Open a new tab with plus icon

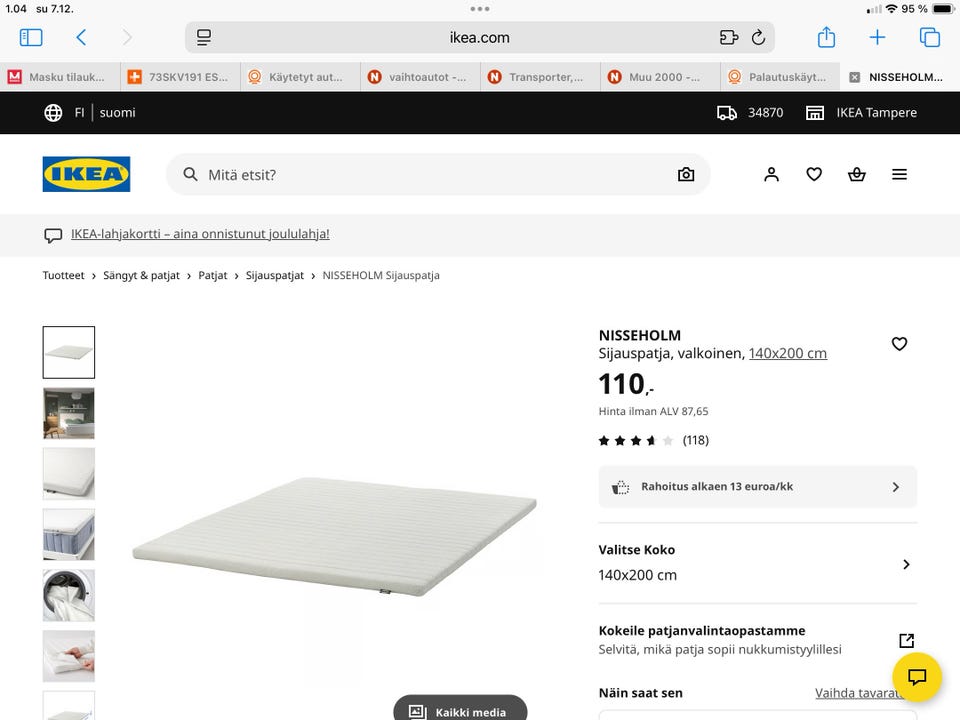(877, 38)
